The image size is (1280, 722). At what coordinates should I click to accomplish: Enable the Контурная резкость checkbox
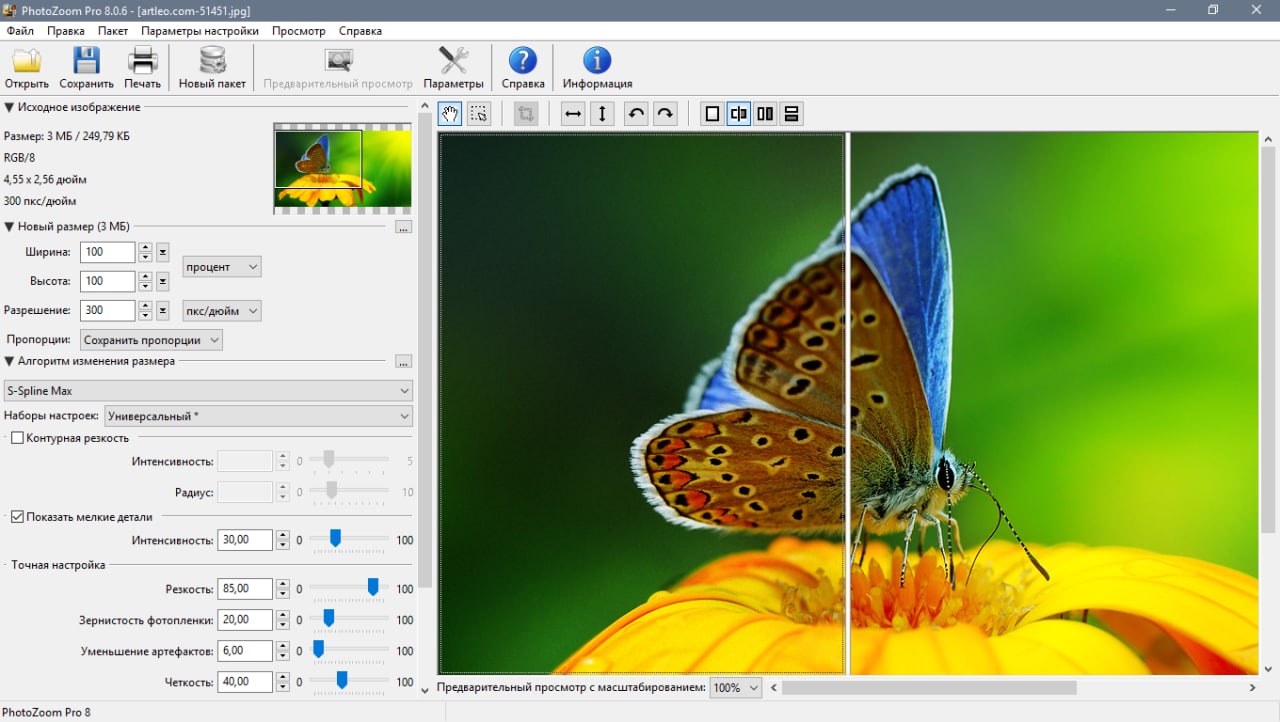pos(17,438)
